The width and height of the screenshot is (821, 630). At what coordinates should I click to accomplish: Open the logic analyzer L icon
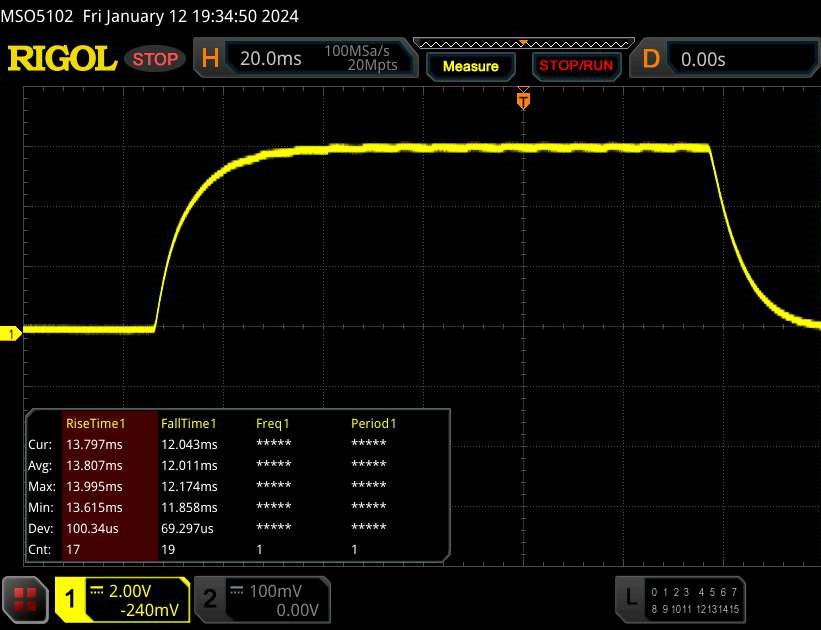click(x=631, y=598)
